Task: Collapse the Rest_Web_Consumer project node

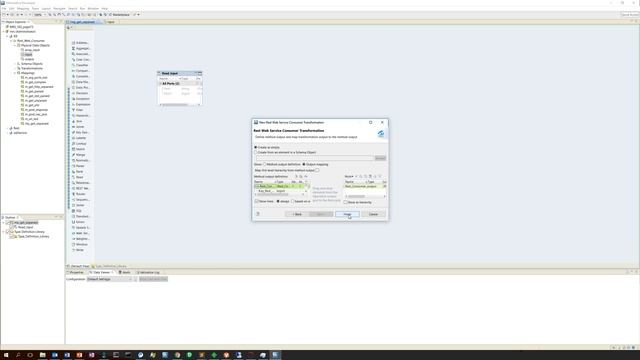Action: 11,41
